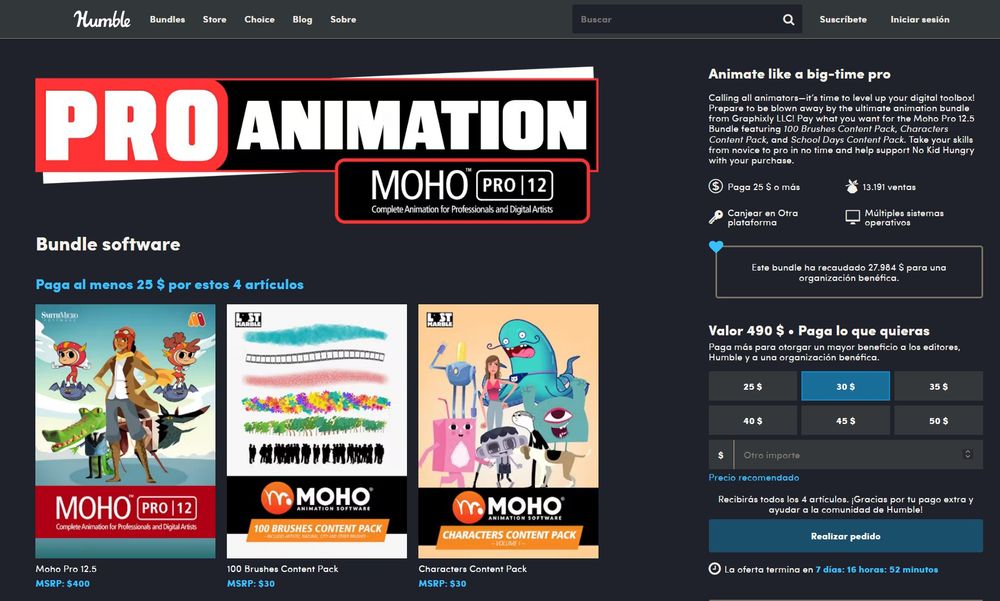Open the Characters Content Pack thumbnail
The width and height of the screenshot is (1000, 601).
click(508, 431)
